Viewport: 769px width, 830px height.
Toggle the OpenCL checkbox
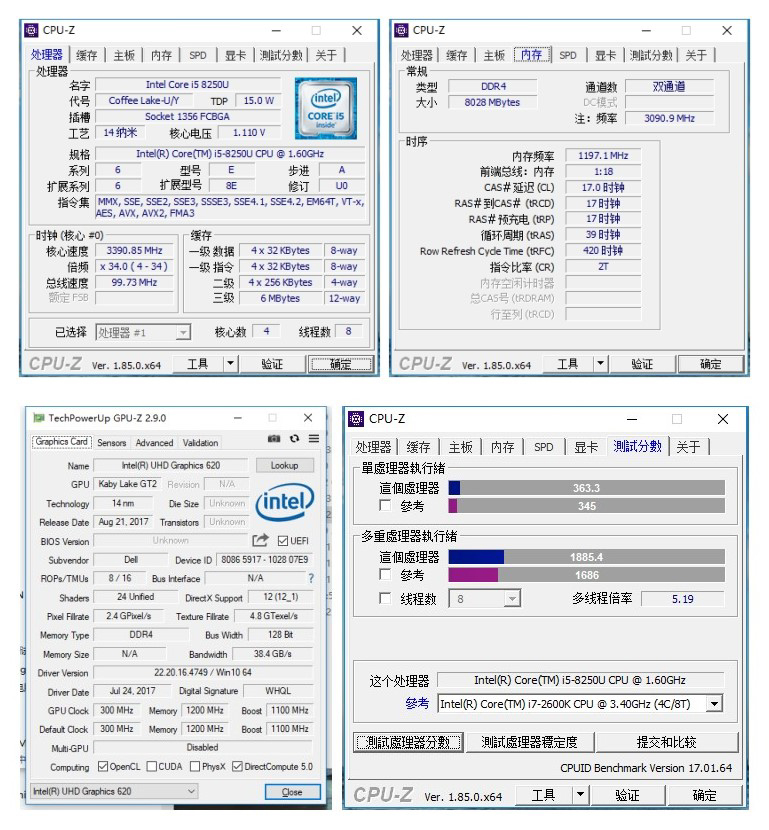[x=103, y=766]
